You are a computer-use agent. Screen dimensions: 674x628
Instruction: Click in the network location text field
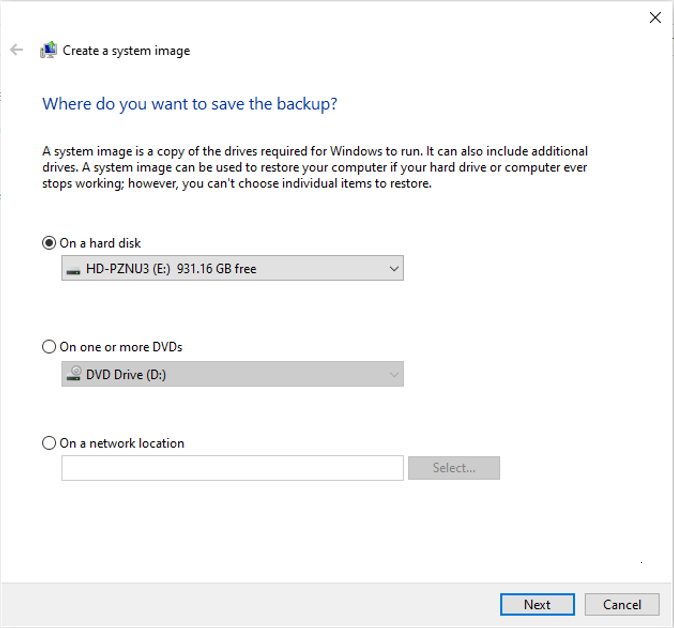pyautogui.click(x=232, y=468)
